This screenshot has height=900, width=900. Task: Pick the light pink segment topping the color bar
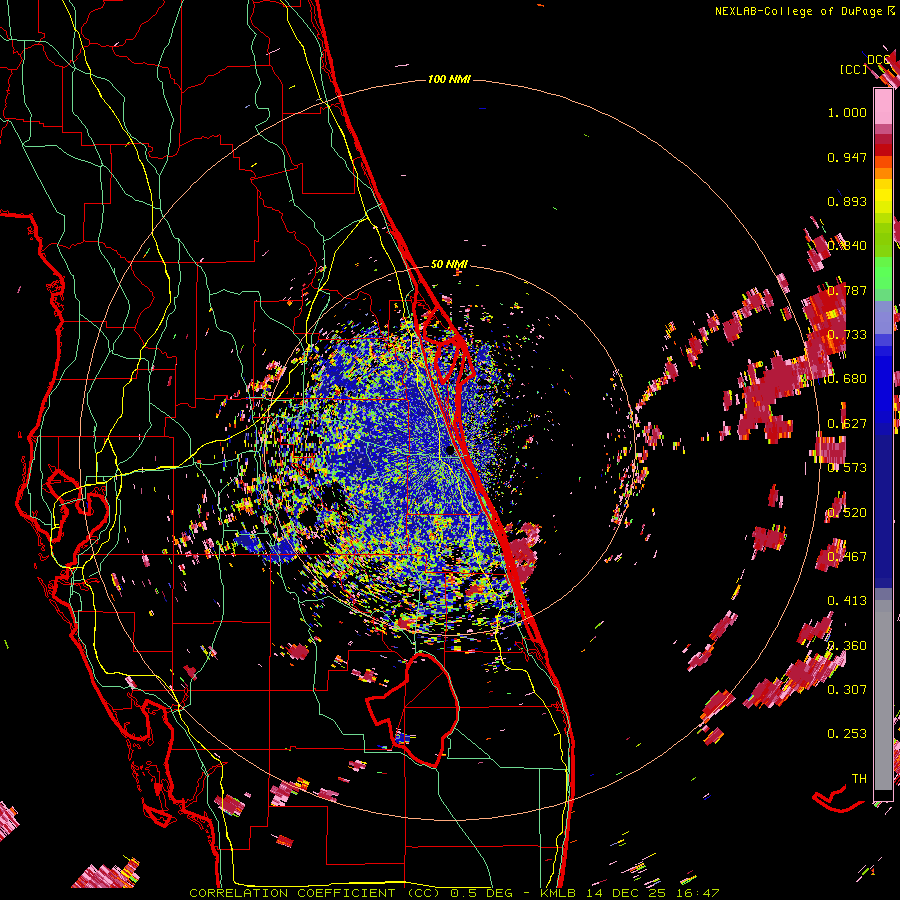pos(883,106)
